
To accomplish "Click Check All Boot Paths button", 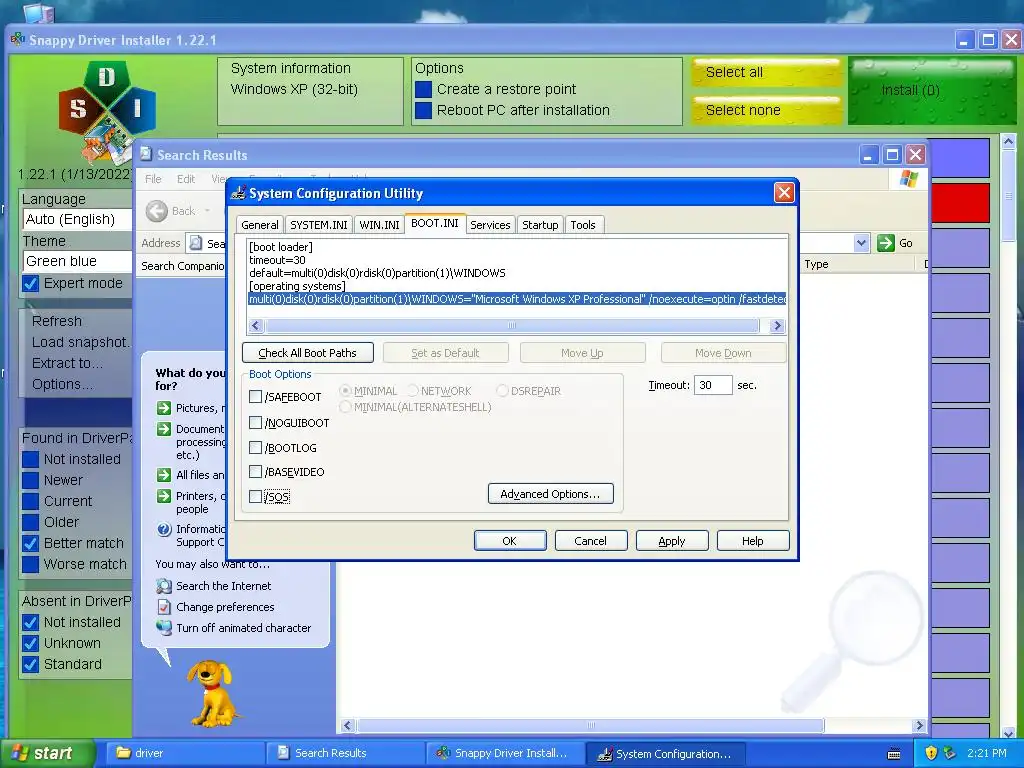I will pos(308,353).
